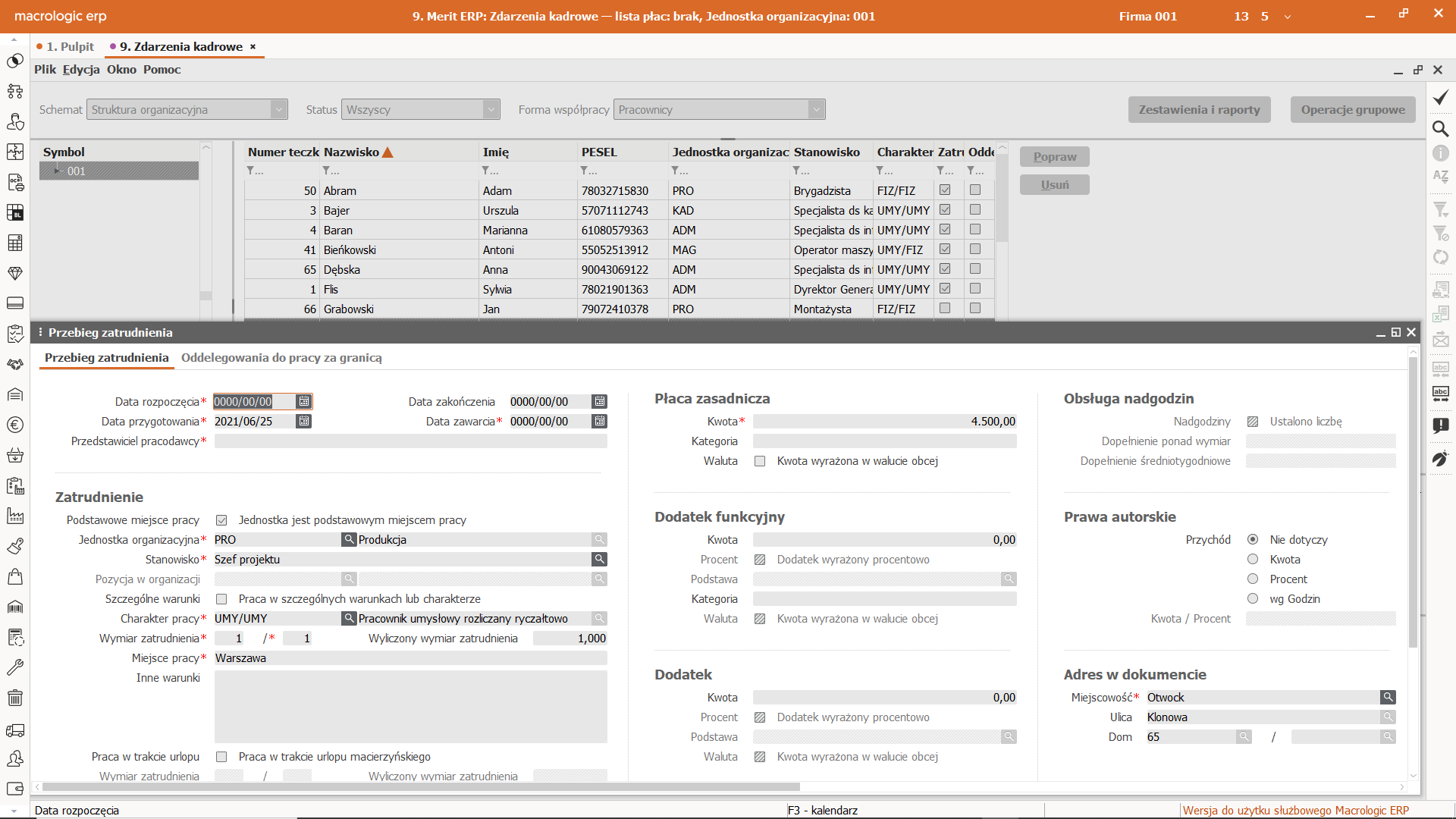The image size is (1456, 819).
Task: Click the checkmark confirm icon in right toolbar
Action: 1440,98
